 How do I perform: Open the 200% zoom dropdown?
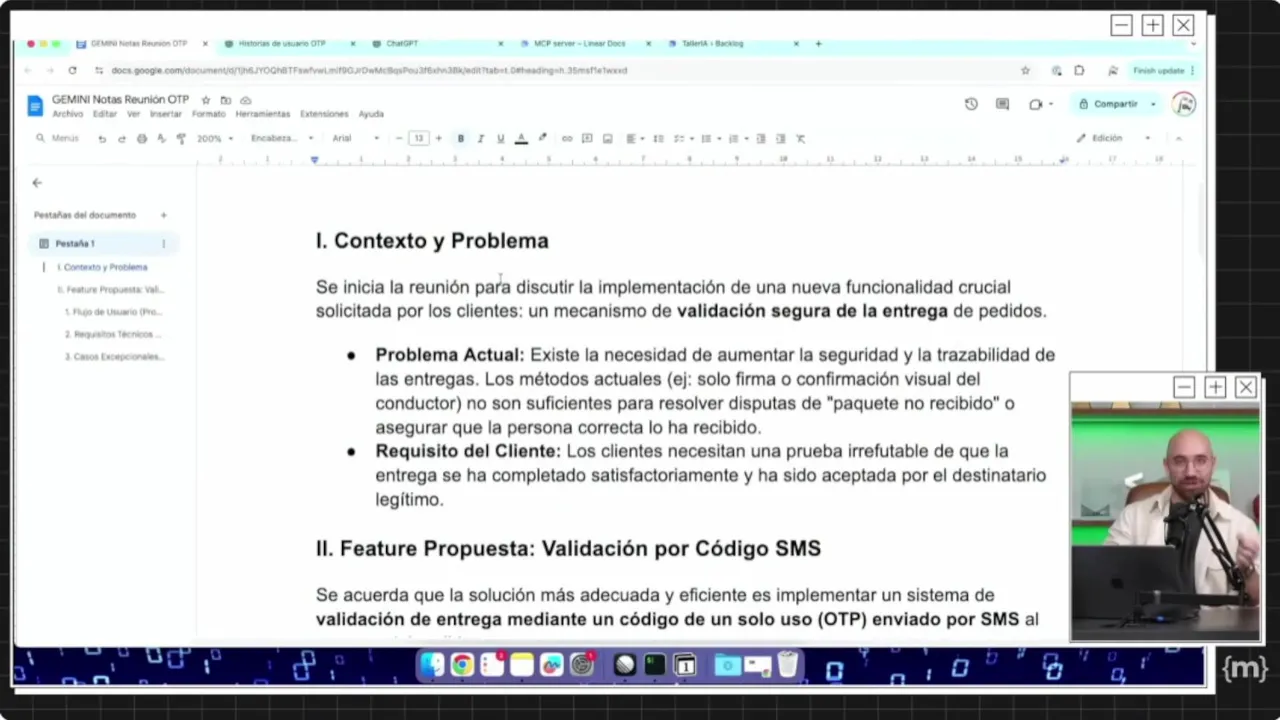(215, 139)
